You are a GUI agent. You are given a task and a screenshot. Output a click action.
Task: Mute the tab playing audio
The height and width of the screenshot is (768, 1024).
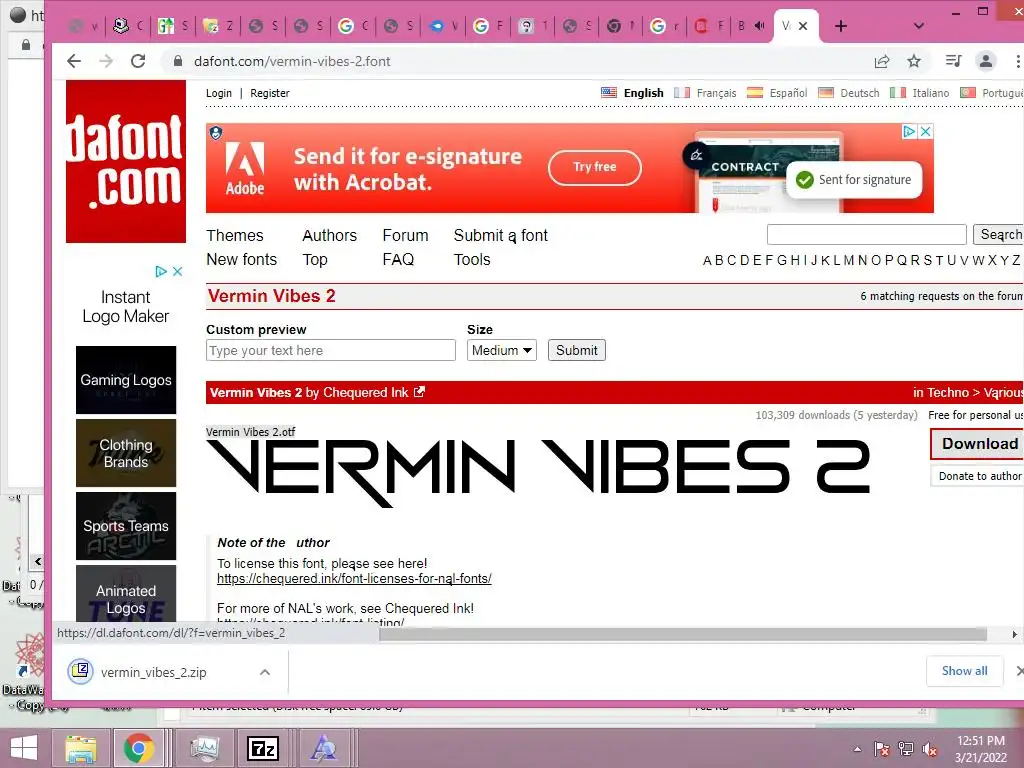(x=760, y=26)
